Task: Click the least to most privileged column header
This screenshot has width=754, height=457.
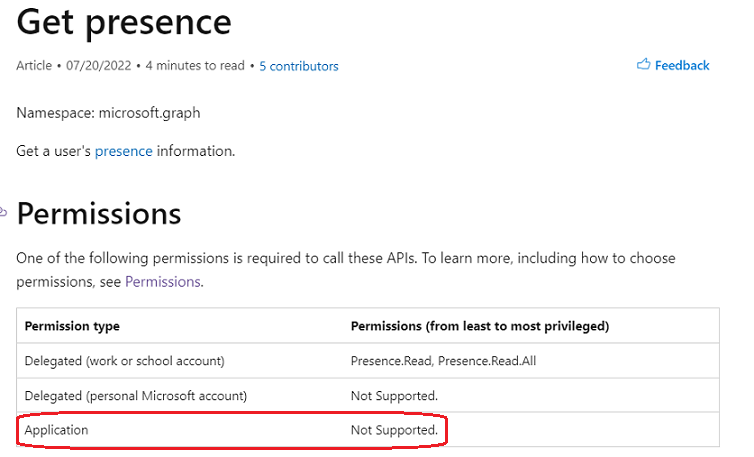Action: click(x=480, y=326)
